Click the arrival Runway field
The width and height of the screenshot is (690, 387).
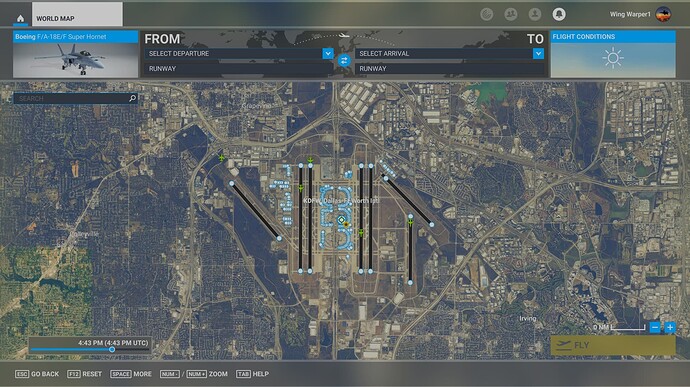pos(449,69)
